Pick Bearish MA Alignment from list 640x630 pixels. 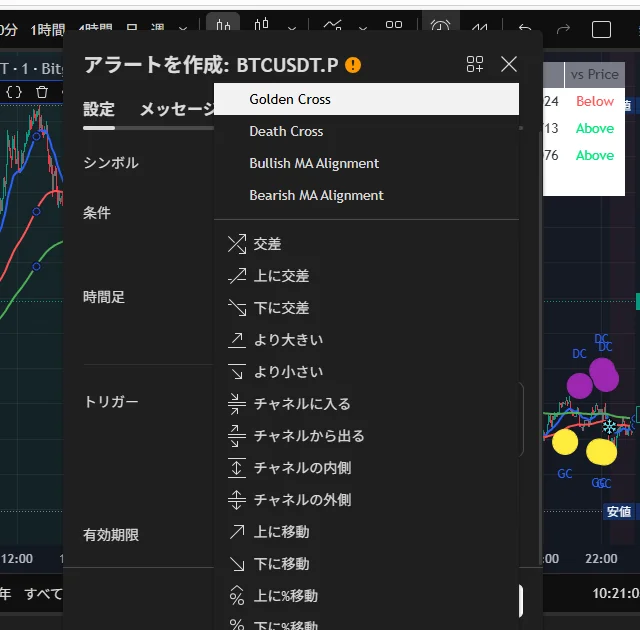(x=316, y=195)
